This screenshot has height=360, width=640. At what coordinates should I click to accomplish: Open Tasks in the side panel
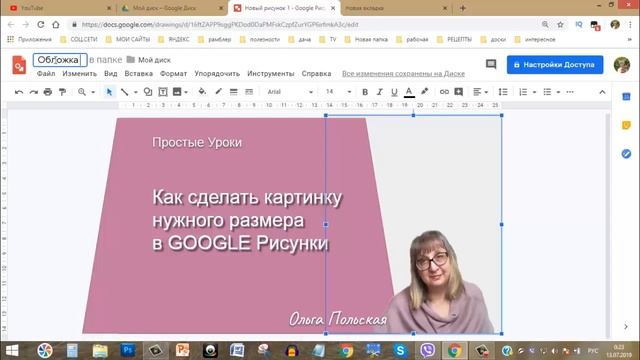[626, 154]
